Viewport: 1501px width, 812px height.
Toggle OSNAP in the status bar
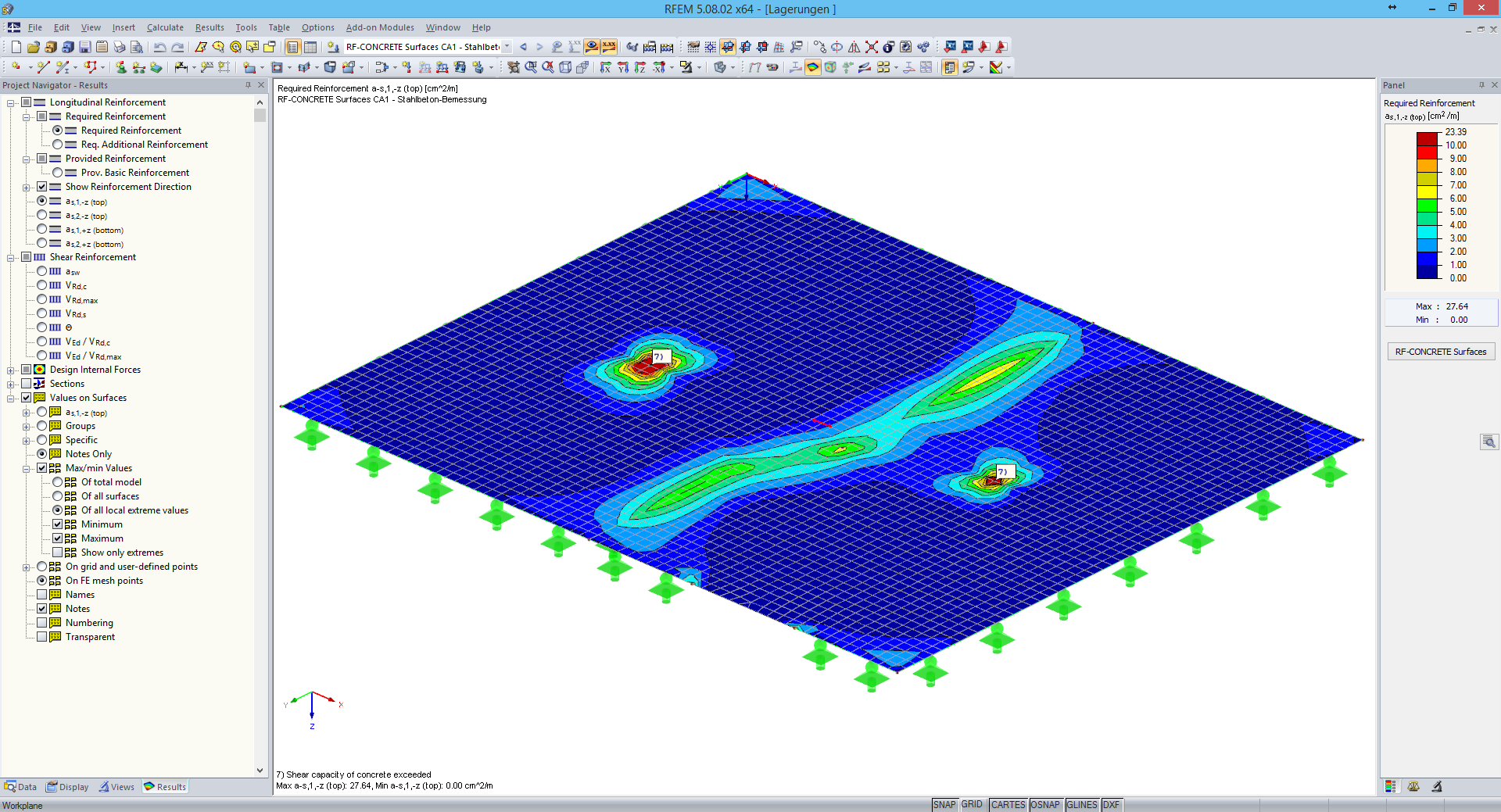click(x=1045, y=804)
